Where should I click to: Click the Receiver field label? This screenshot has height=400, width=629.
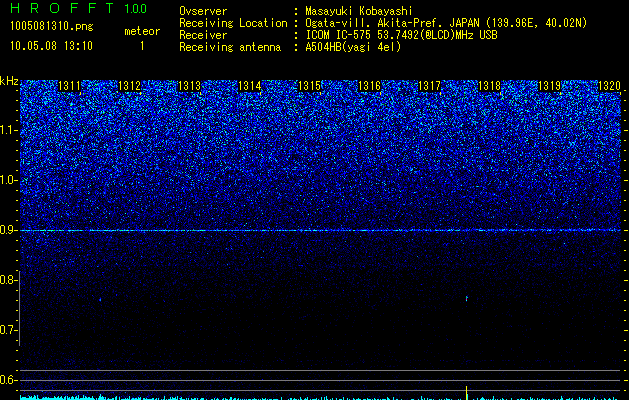point(203,35)
